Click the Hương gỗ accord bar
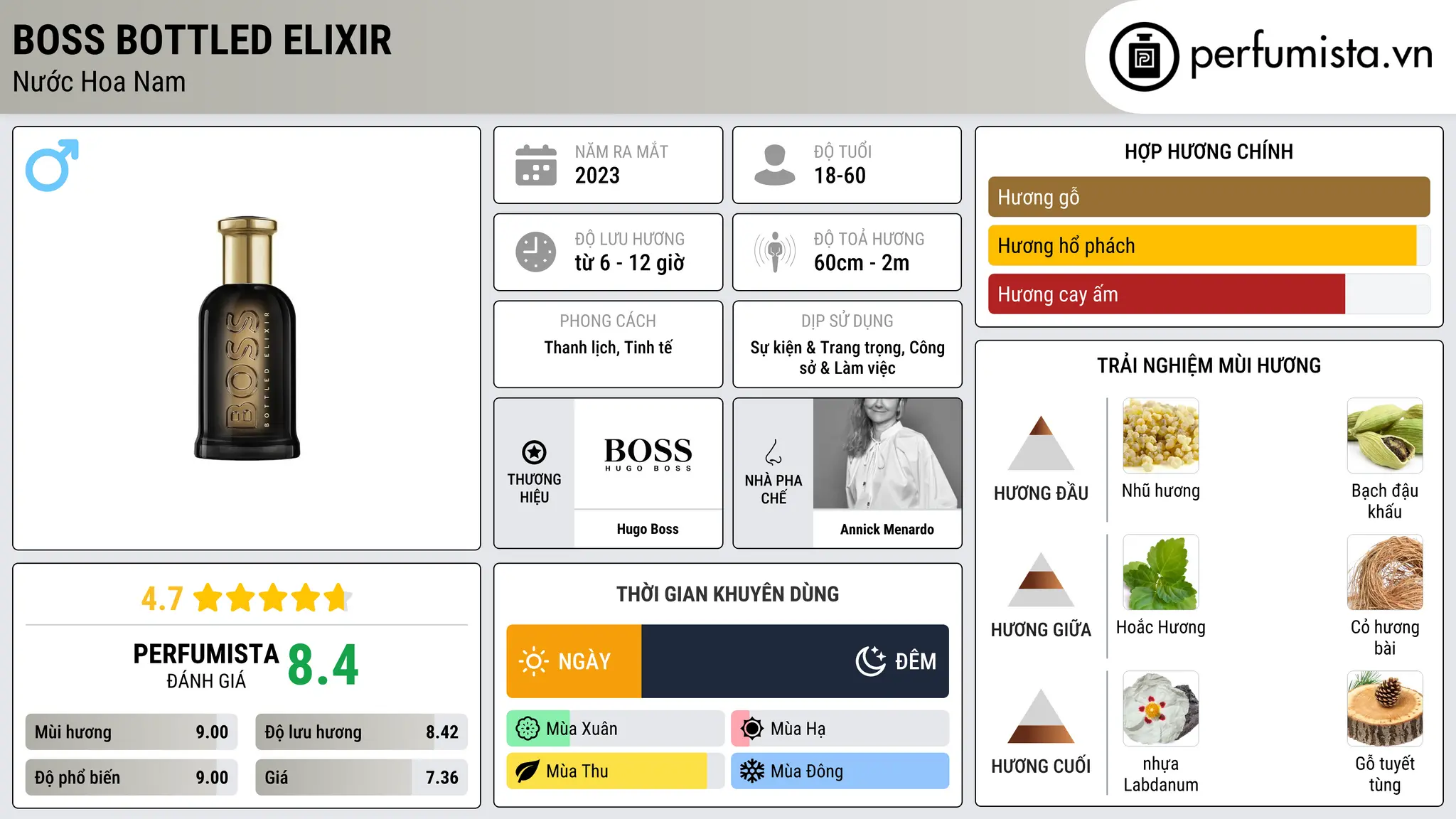Screen dimensions: 1456x819 tap(1209, 197)
